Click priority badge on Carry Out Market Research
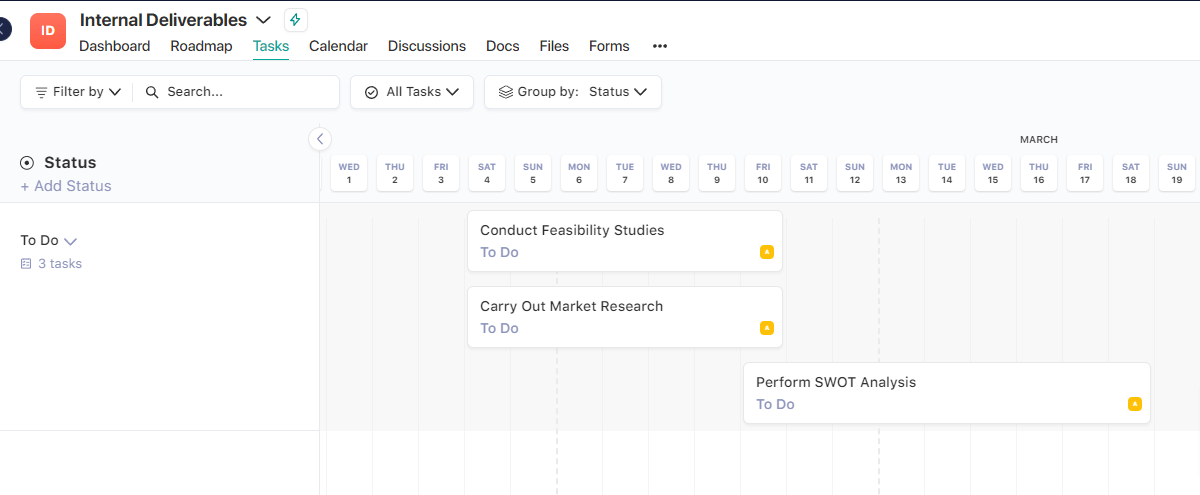This screenshot has width=1200, height=495. 766,328
